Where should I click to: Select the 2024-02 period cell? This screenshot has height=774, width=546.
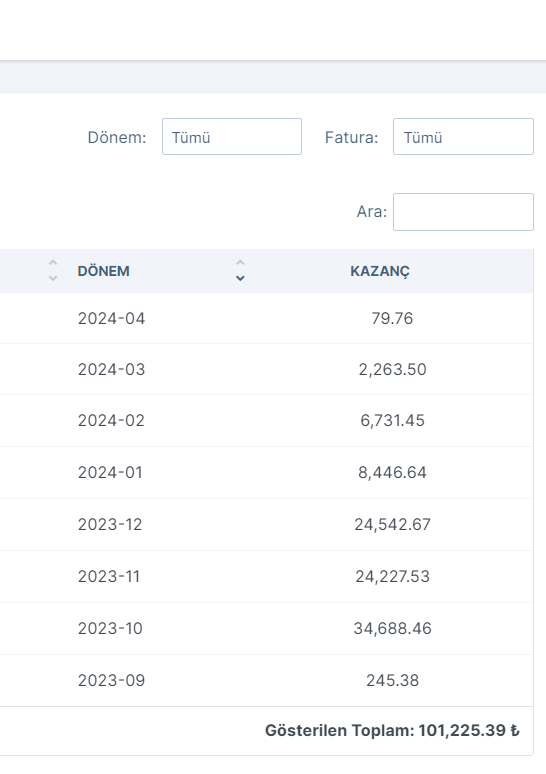[111, 421]
